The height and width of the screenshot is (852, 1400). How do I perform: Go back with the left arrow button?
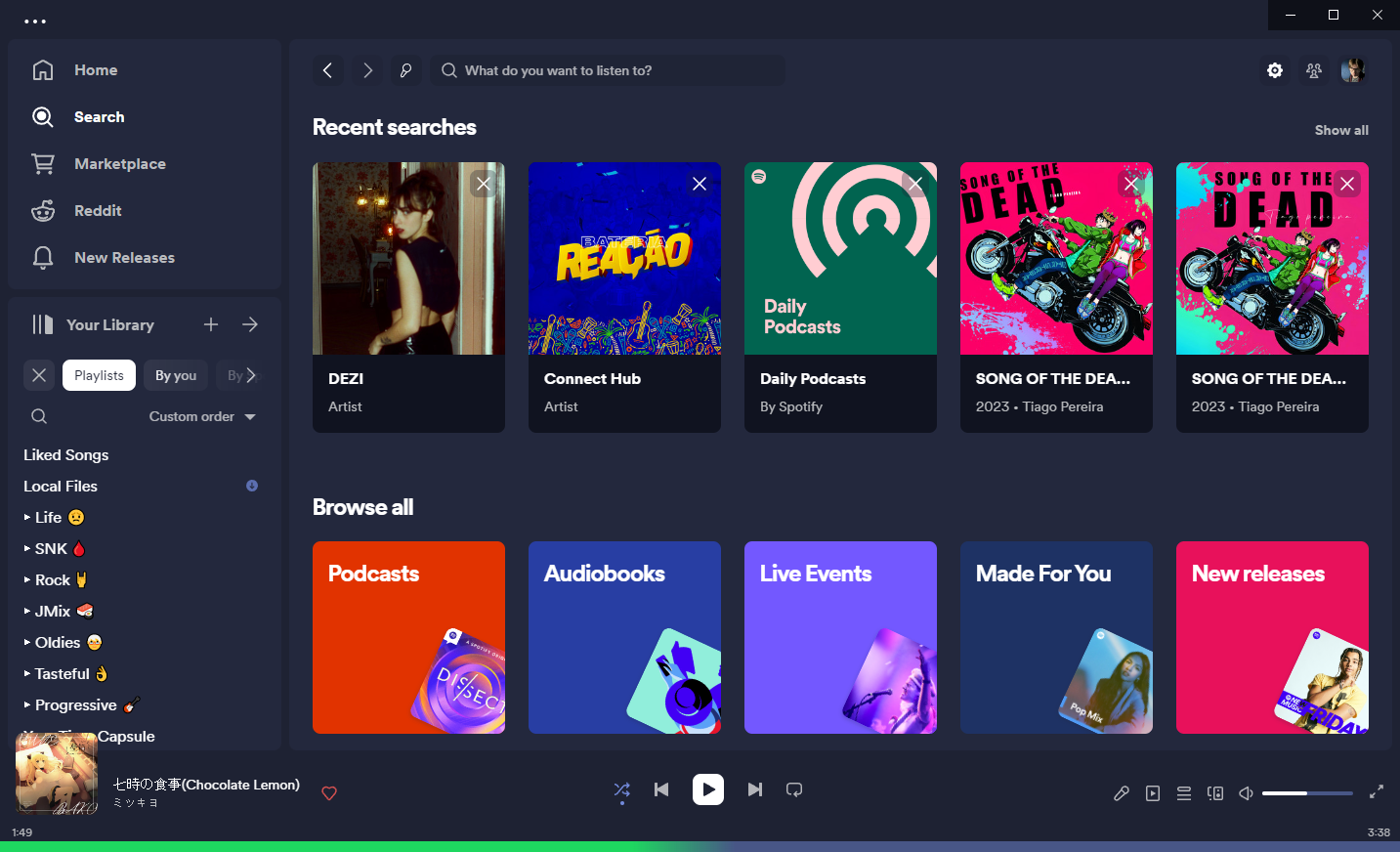pos(328,70)
